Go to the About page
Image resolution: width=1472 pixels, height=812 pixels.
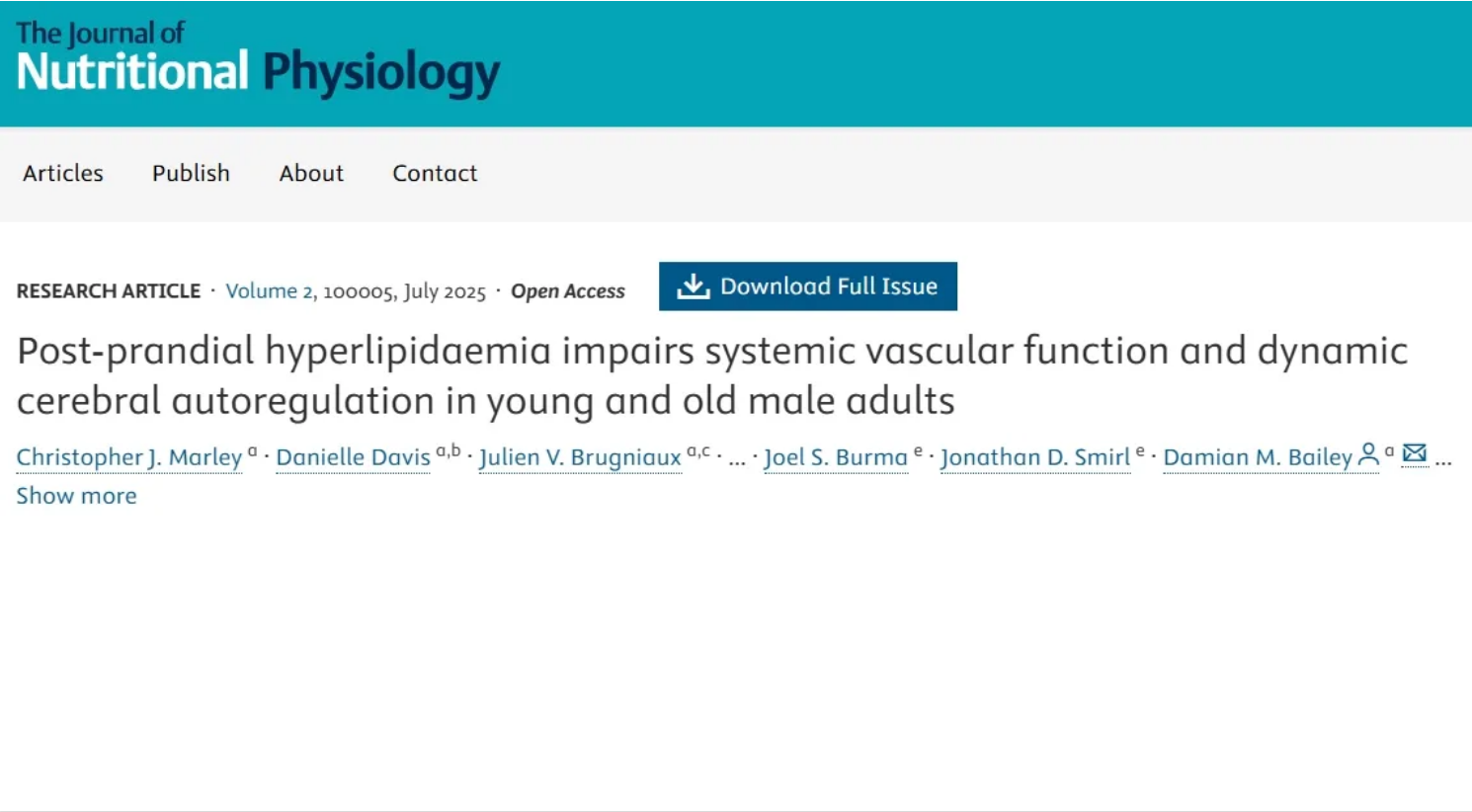coord(311,173)
